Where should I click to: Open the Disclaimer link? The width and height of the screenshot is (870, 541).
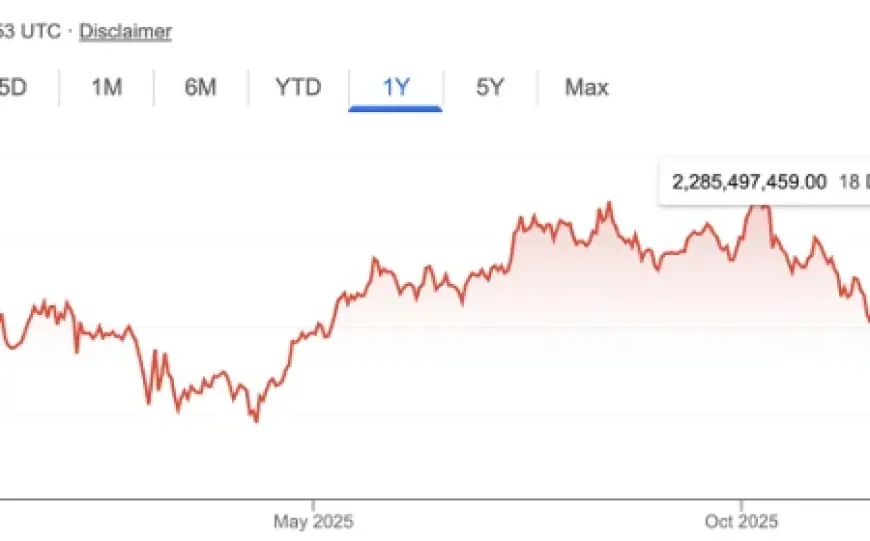click(x=125, y=31)
